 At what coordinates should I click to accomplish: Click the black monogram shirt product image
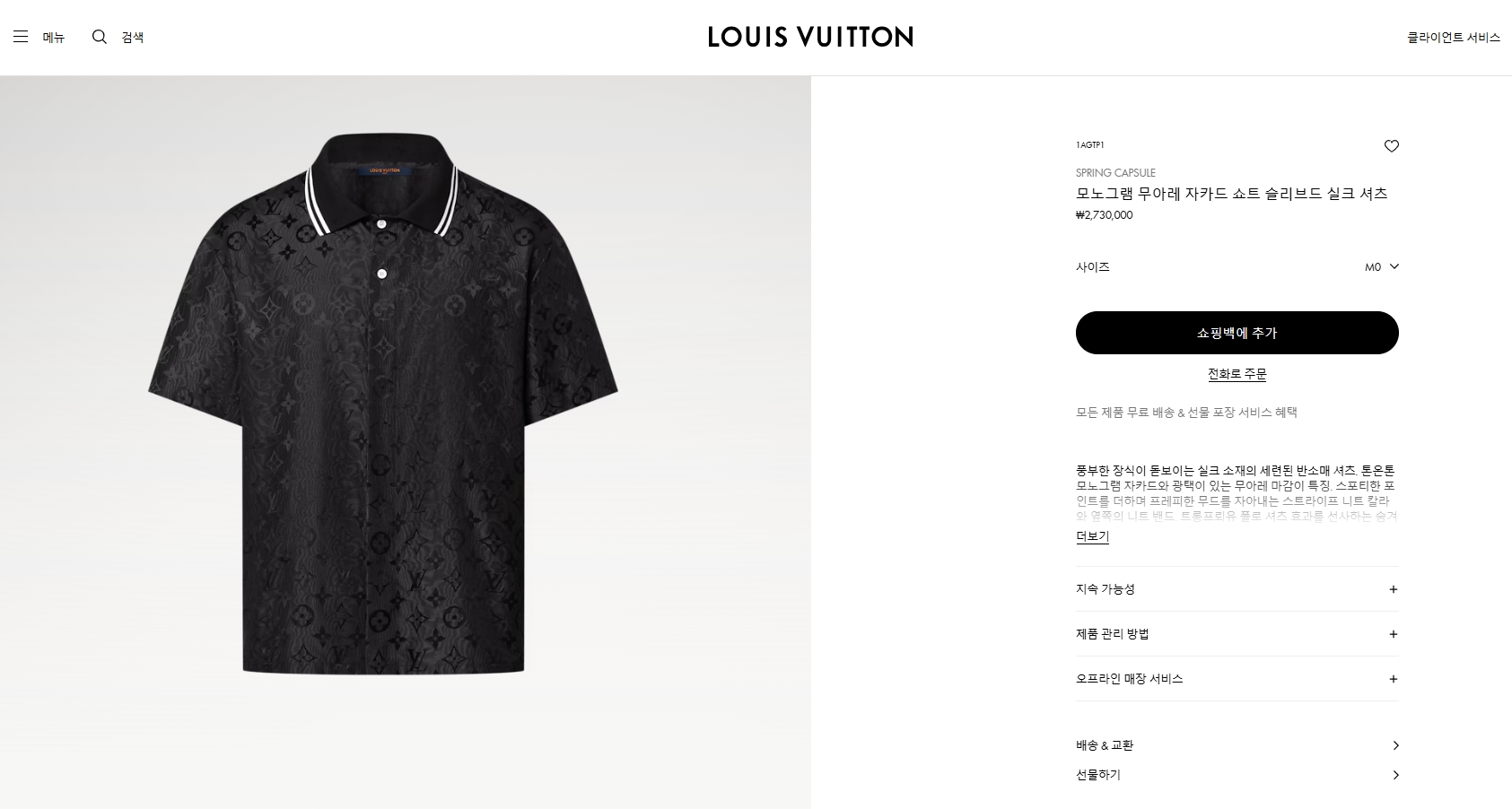pyautogui.click(x=383, y=404)
